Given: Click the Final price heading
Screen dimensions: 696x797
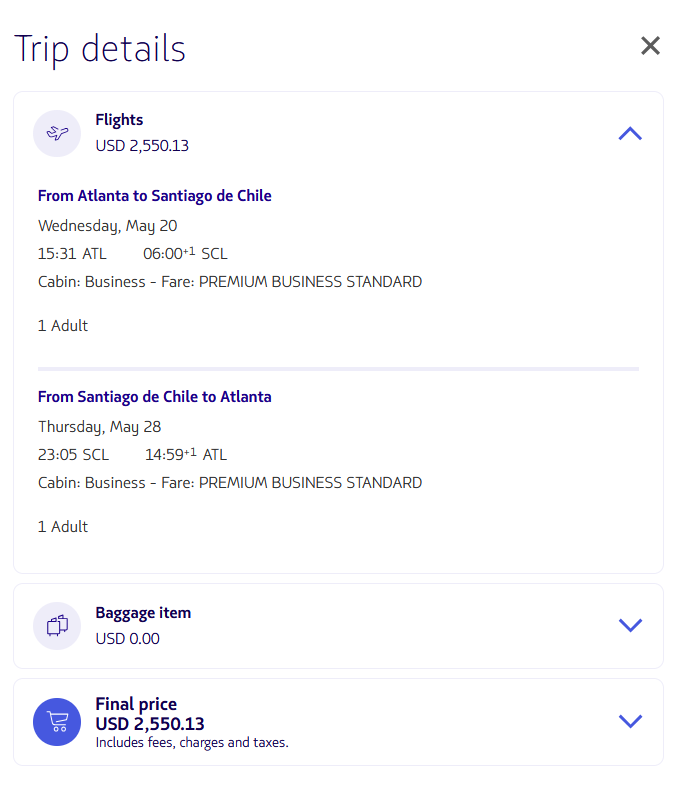Looking at the screenshot, I should tap(136, 704).
